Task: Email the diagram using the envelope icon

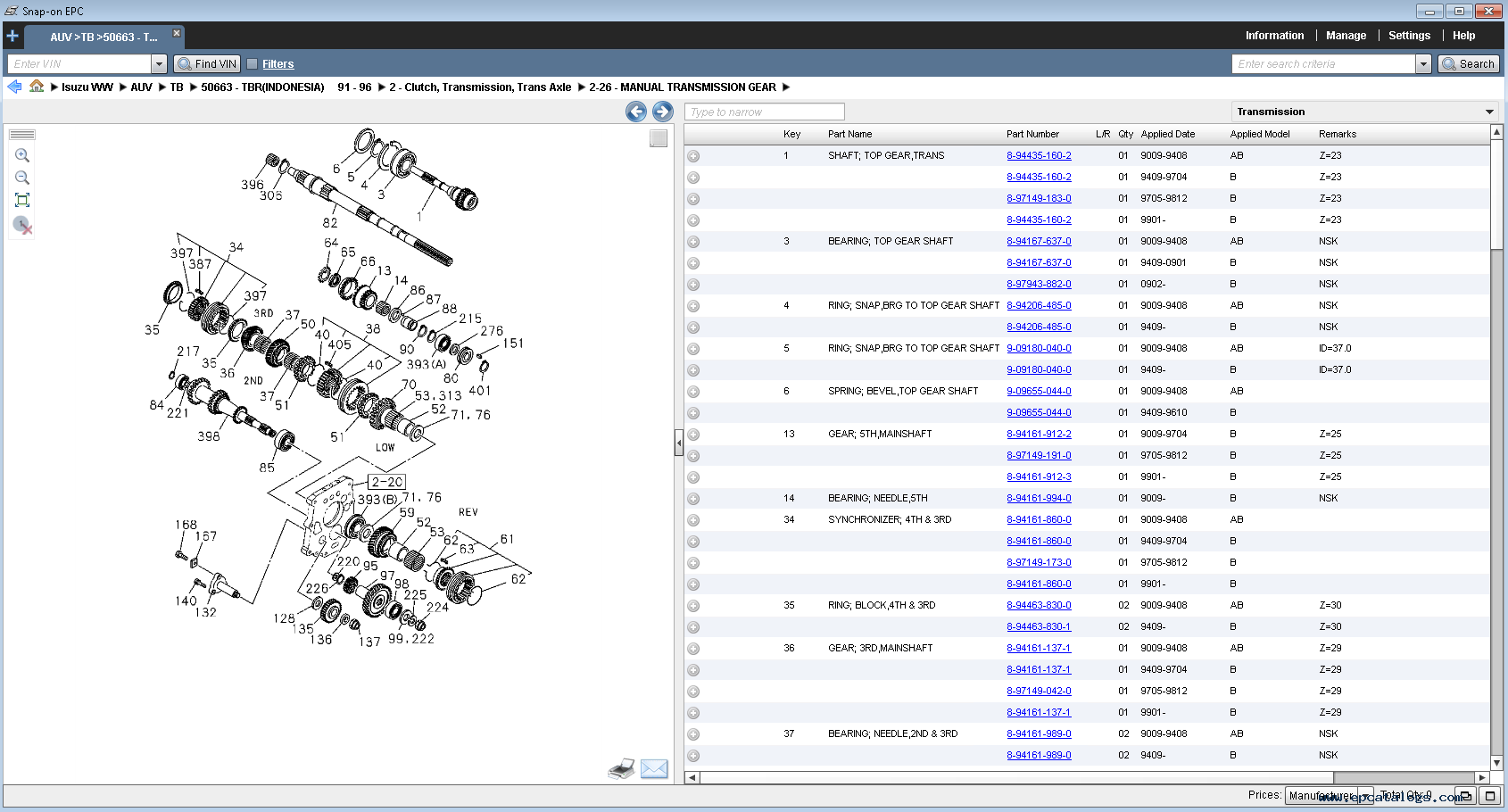Action: pyautogui.click(x=654, y=769)
